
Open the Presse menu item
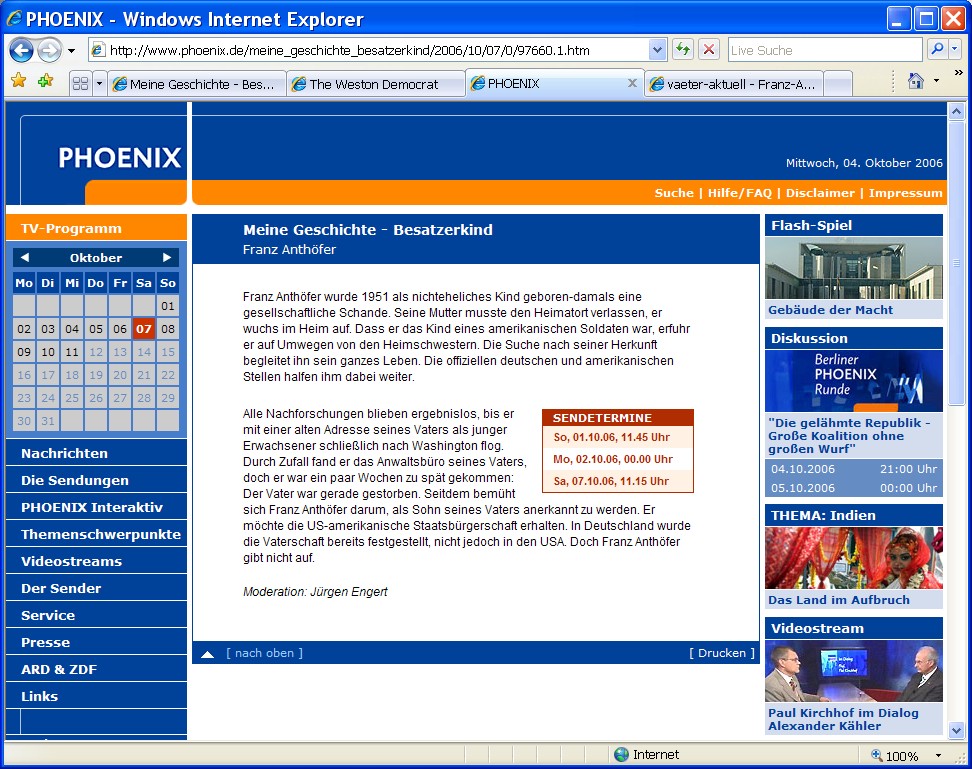point(96,642)
